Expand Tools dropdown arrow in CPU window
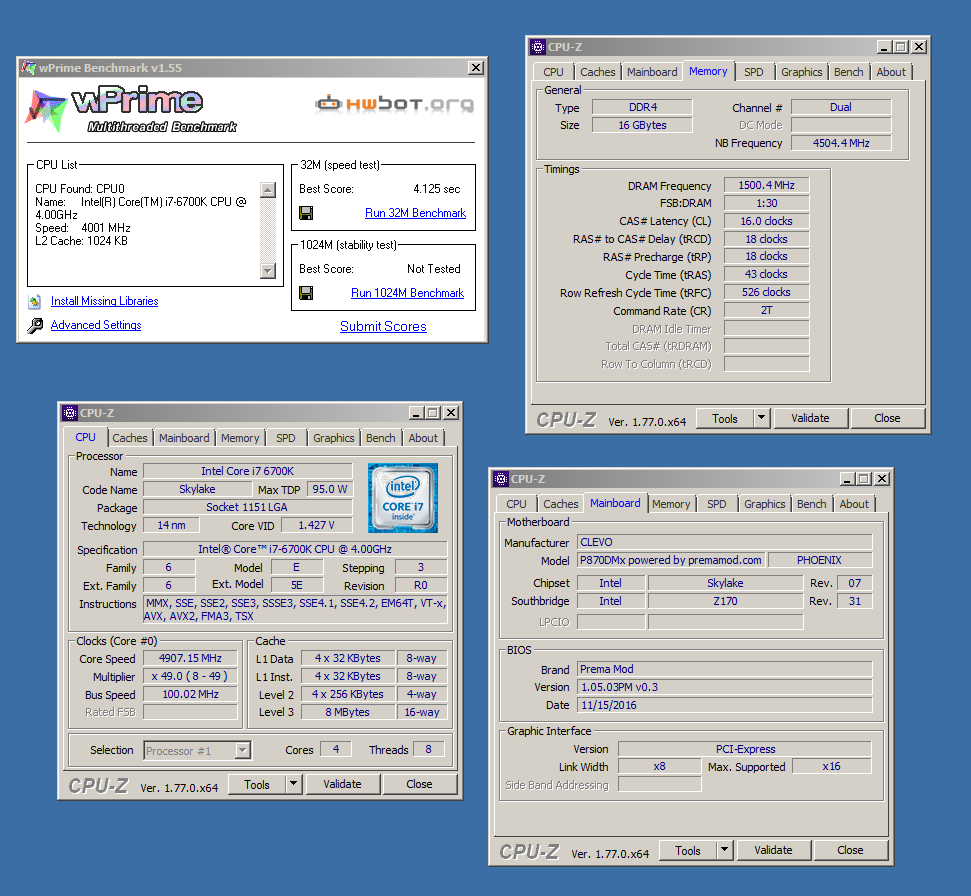This screenshot has width=971, height=896. tap(294, 785)
